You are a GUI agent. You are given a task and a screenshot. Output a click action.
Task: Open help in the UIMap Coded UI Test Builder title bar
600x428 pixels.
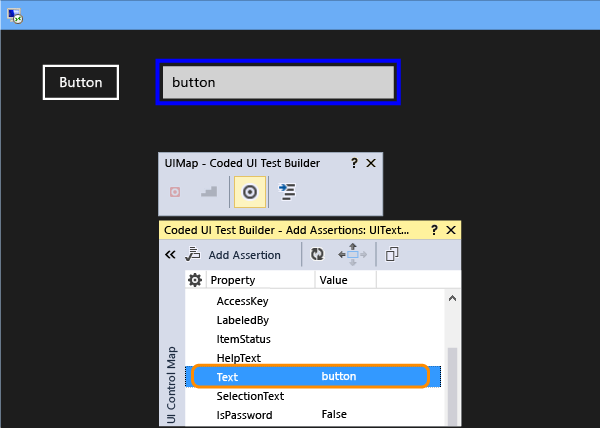point(354,163)
